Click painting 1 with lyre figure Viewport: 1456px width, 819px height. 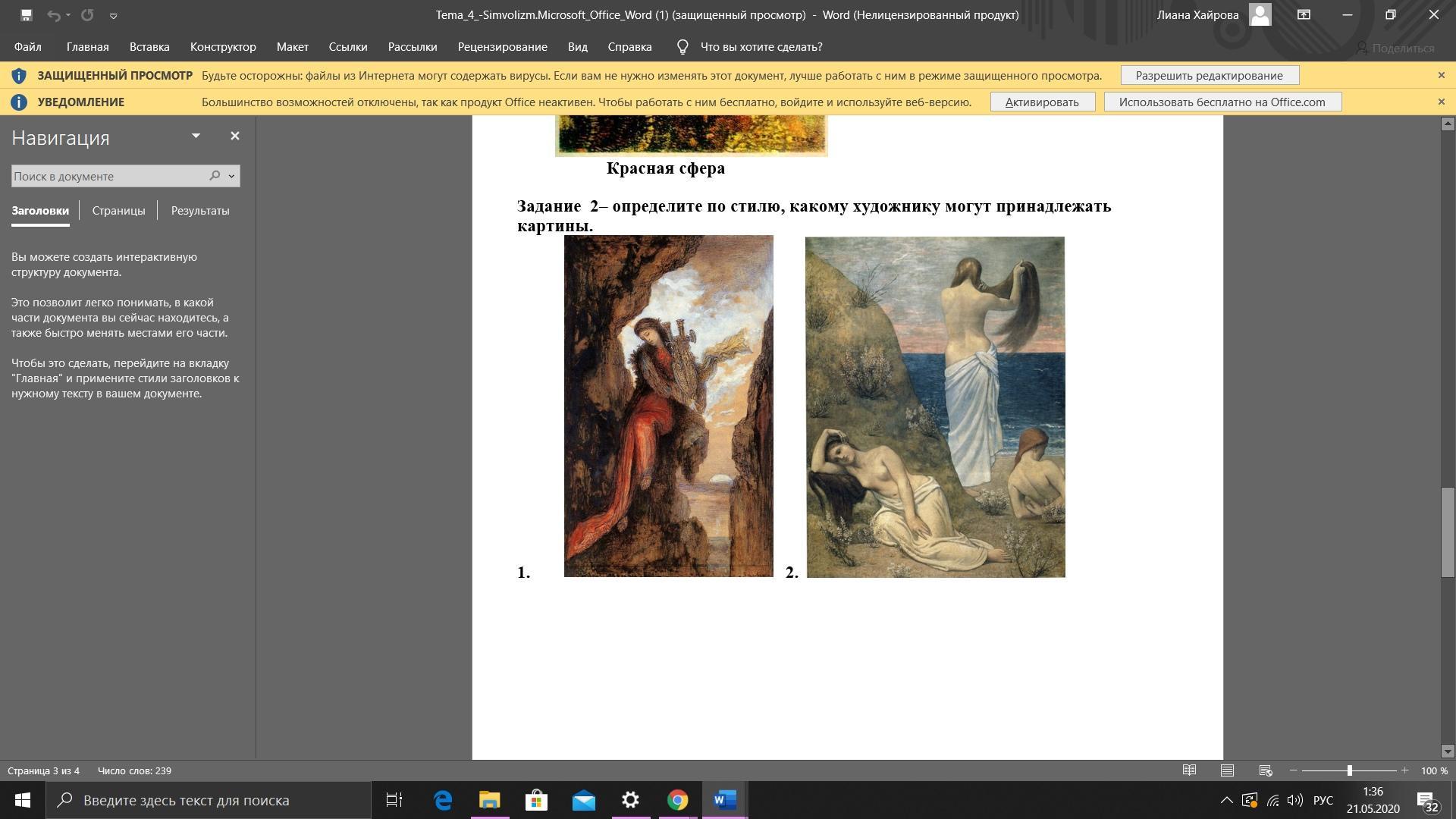tap(668, 406)
